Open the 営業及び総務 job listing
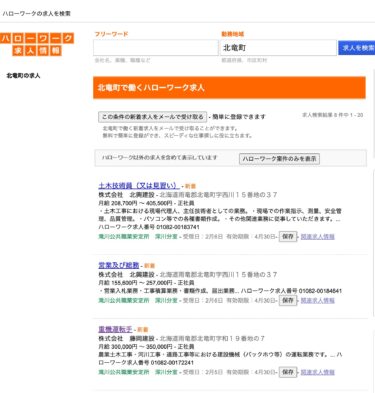 [x=119, y=265]
